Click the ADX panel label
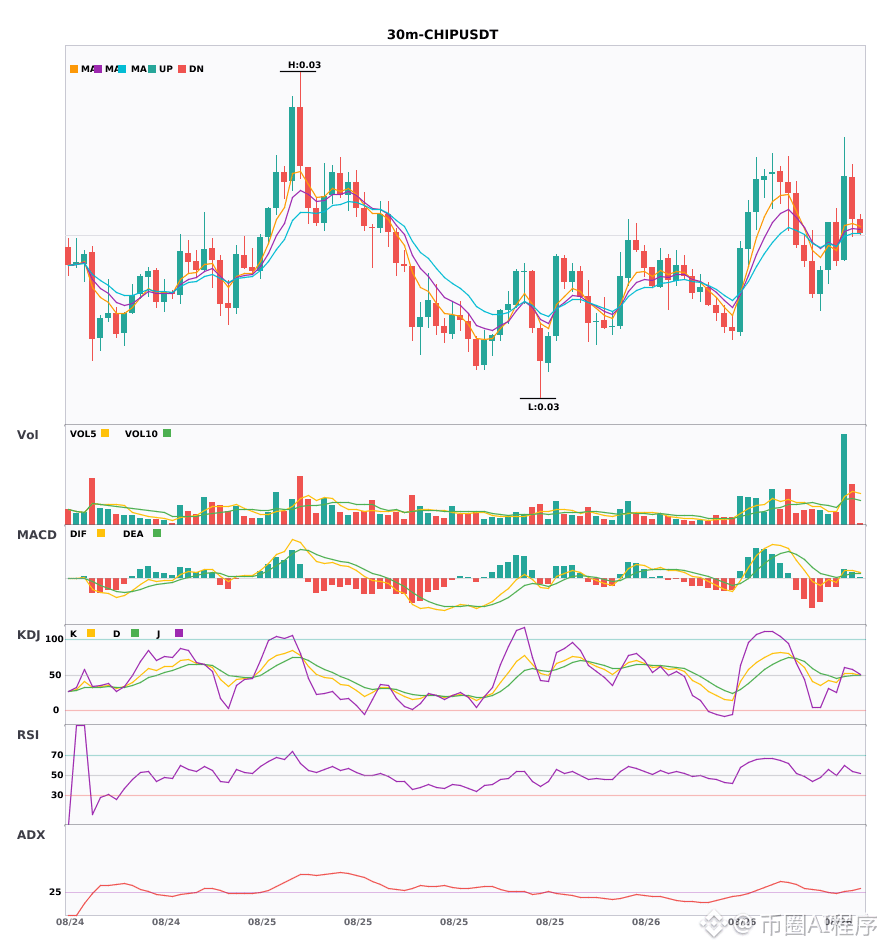Image resolution: width=885 pixels, height=950 pixels. (31, 835)
